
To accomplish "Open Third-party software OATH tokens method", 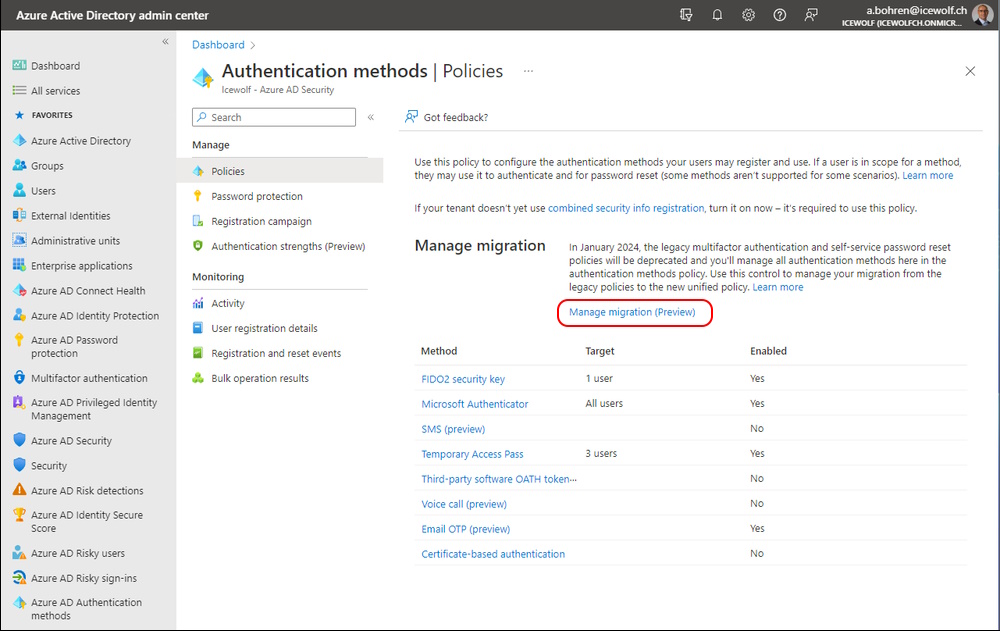I will click(x=499, y=479).
